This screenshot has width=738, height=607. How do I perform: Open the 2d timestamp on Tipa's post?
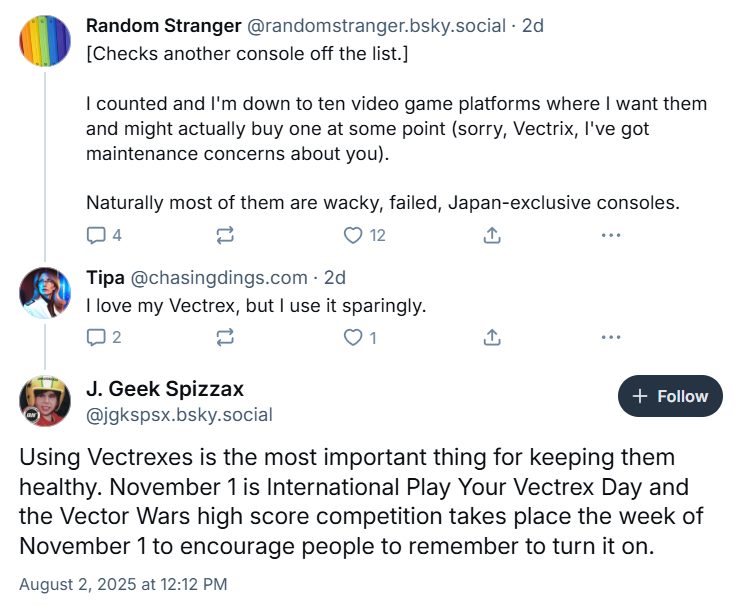pos(335,278)
